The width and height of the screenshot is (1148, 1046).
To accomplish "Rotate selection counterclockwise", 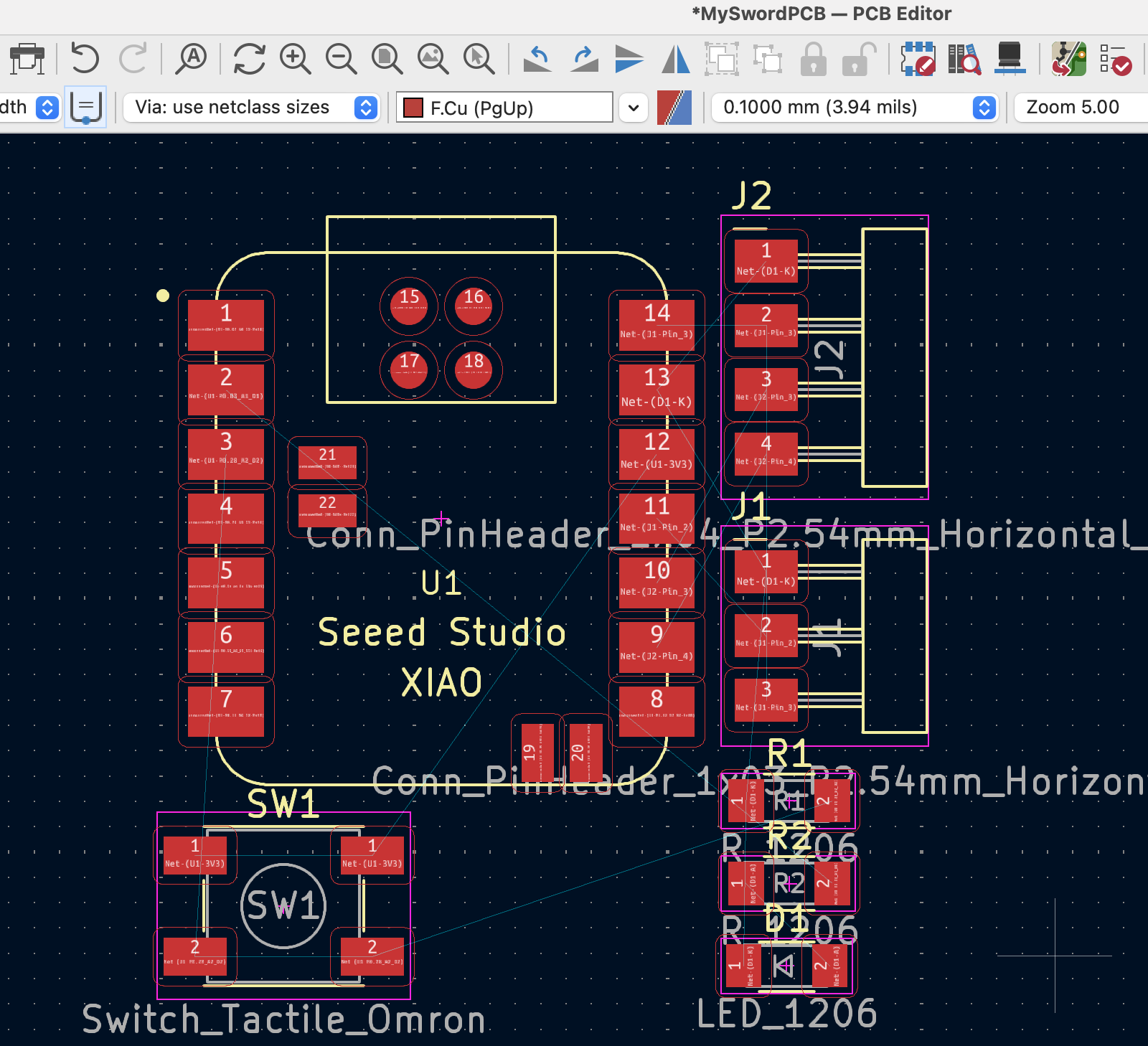I will coord(537,59).
